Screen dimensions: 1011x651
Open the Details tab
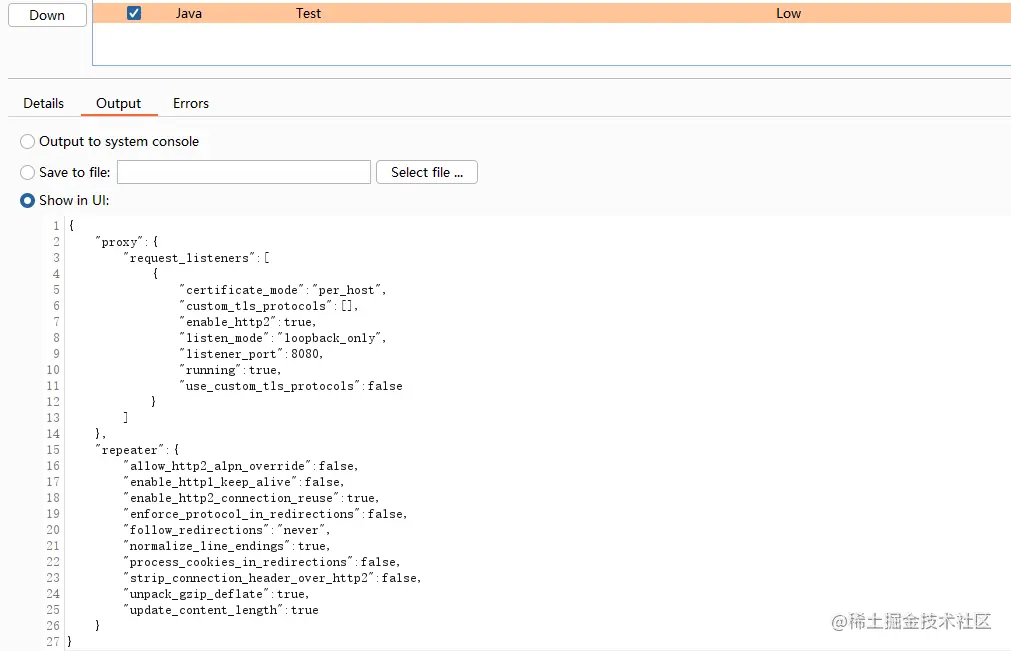(44, 103)
